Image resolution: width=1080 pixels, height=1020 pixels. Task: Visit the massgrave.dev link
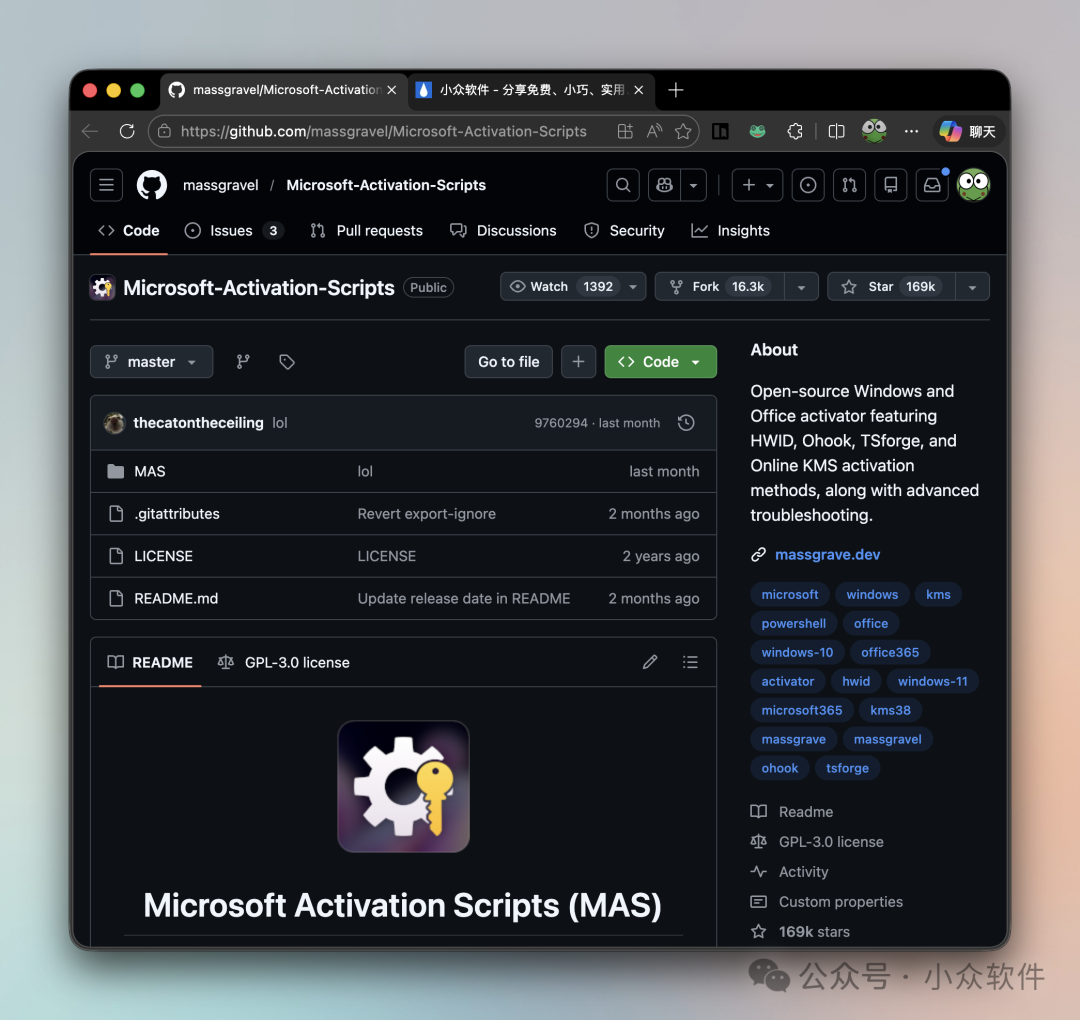827,554
